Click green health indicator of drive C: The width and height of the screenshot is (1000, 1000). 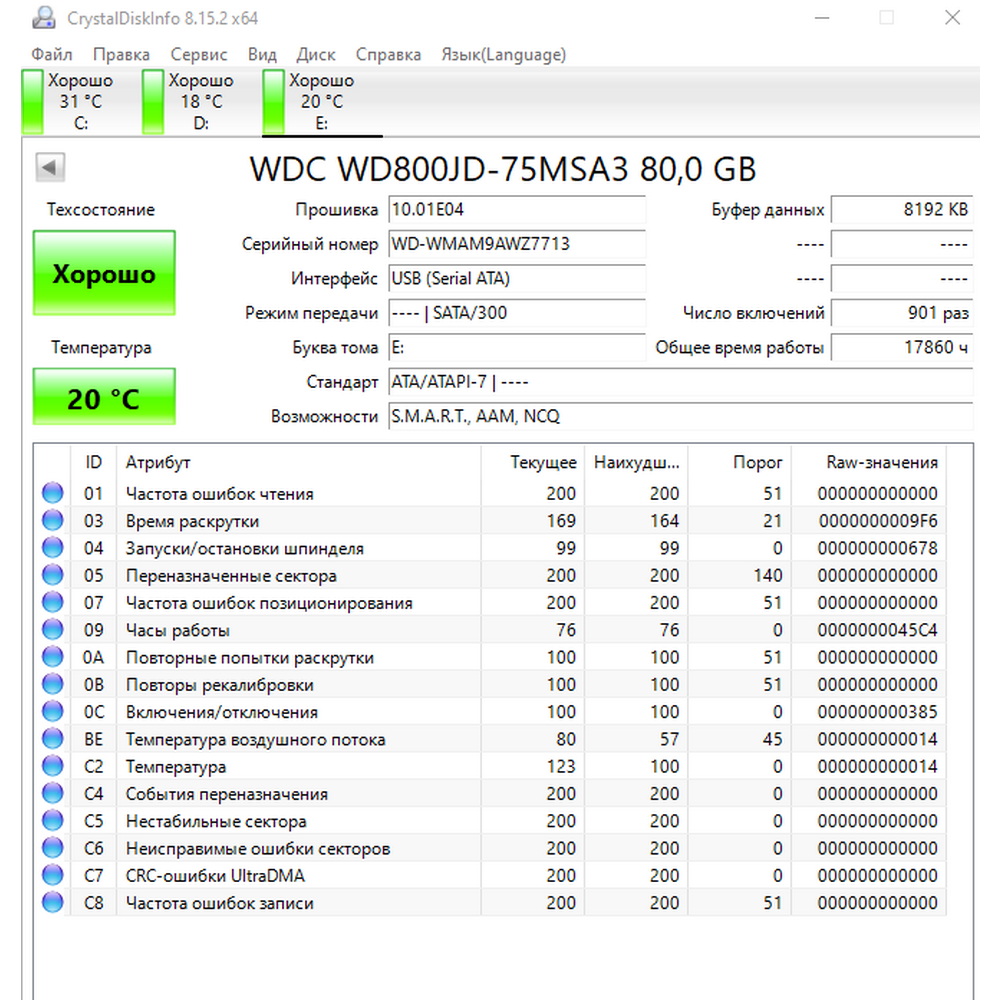click(33, 101)
